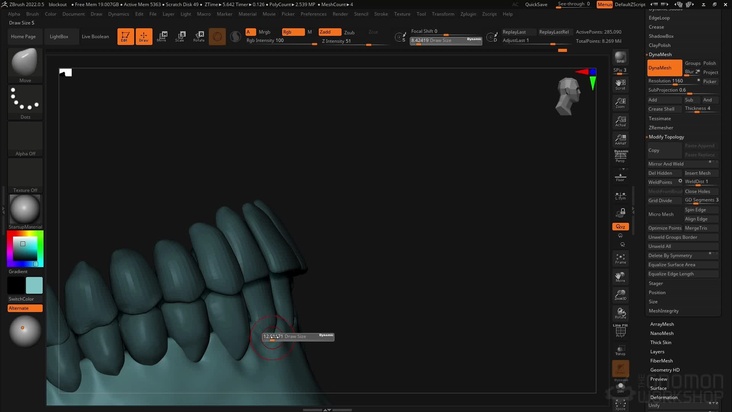Expand the FiberMesh subpalette
This screenshot has width=732, height=412.
click(662, 361)
